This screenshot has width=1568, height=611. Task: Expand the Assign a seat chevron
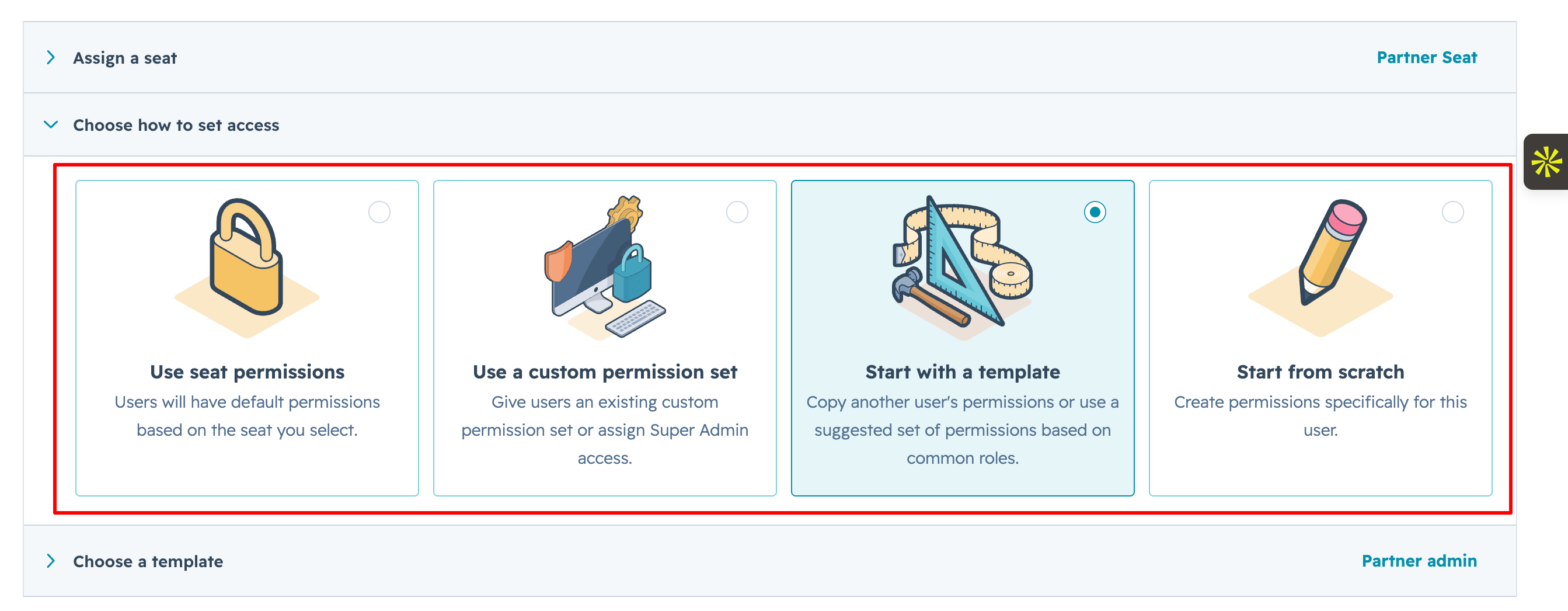[x=51, y=58]
